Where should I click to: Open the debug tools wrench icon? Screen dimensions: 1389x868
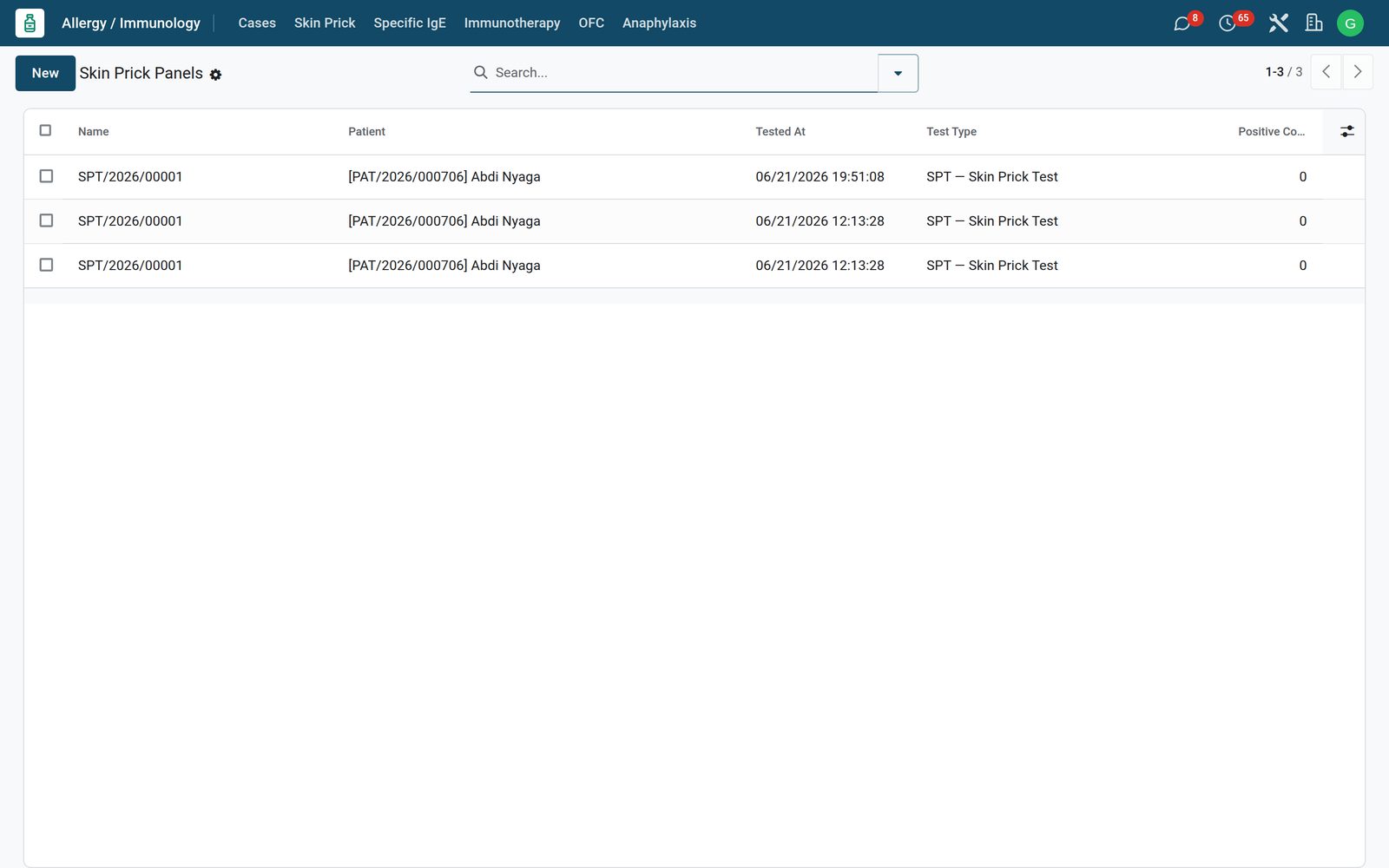1278,23
